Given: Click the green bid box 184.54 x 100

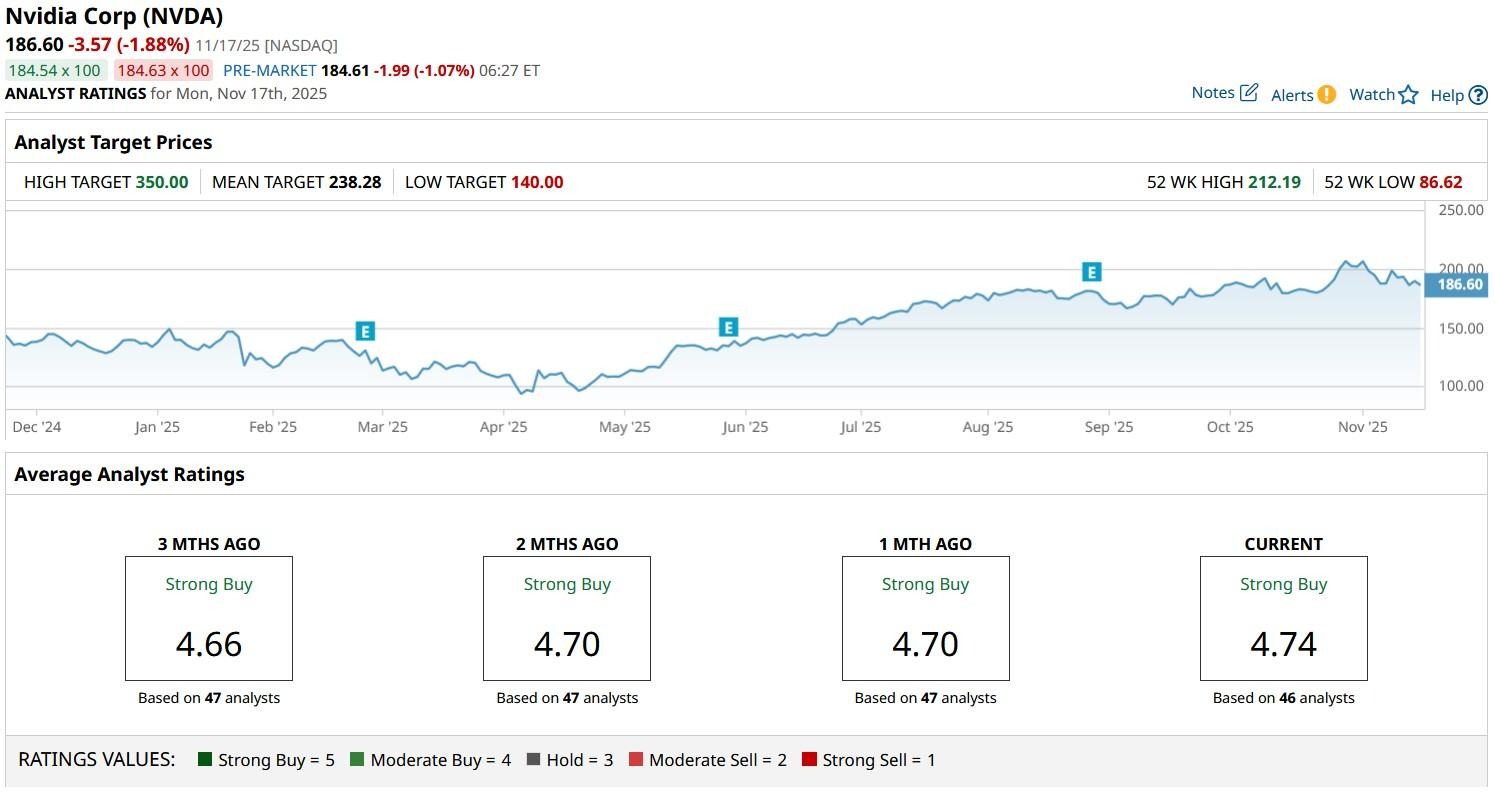Looking at the screenshot, I should [x=55, y=70].
